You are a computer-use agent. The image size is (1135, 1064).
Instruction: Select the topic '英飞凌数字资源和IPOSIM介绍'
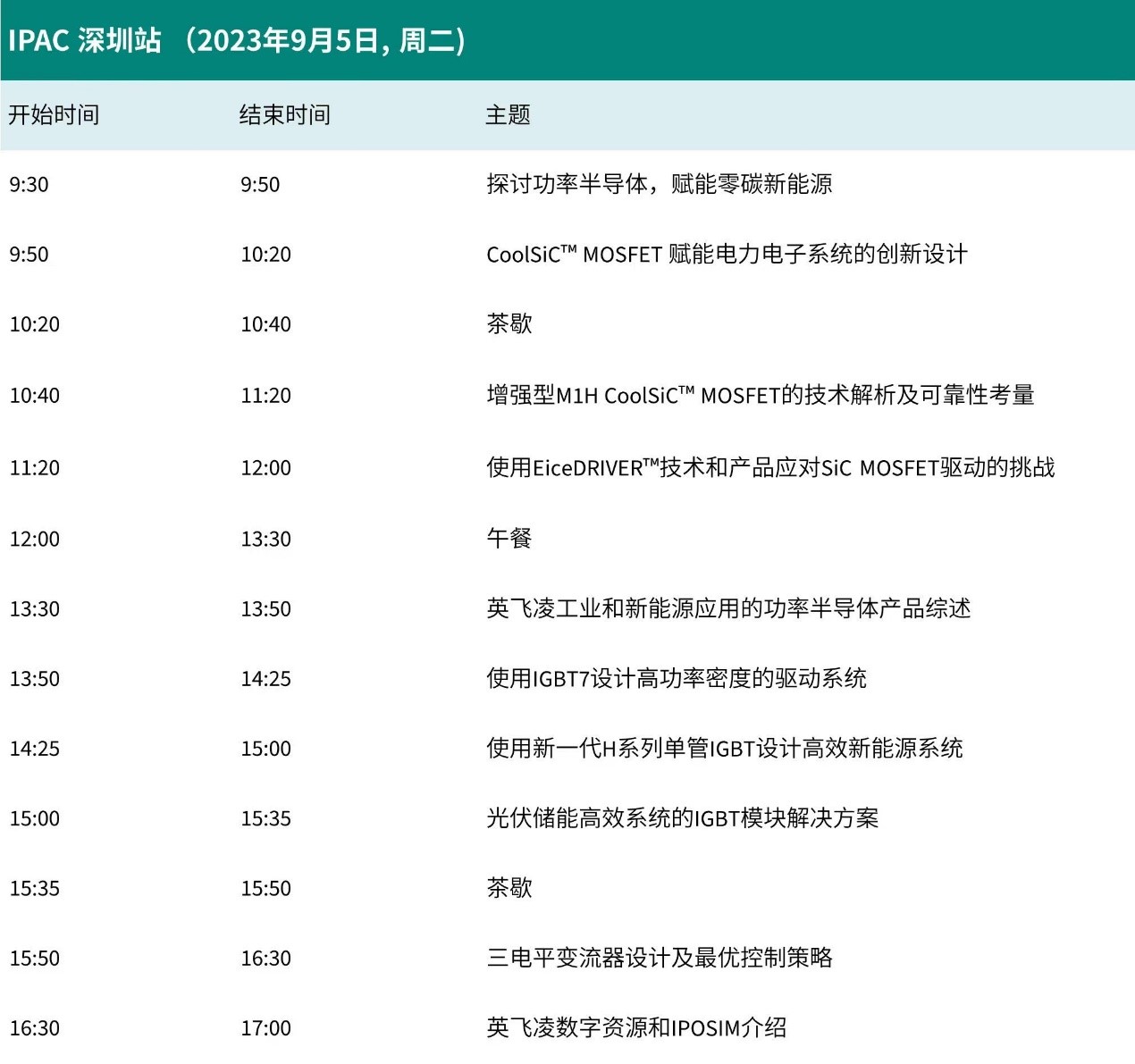pos(636,1027)
